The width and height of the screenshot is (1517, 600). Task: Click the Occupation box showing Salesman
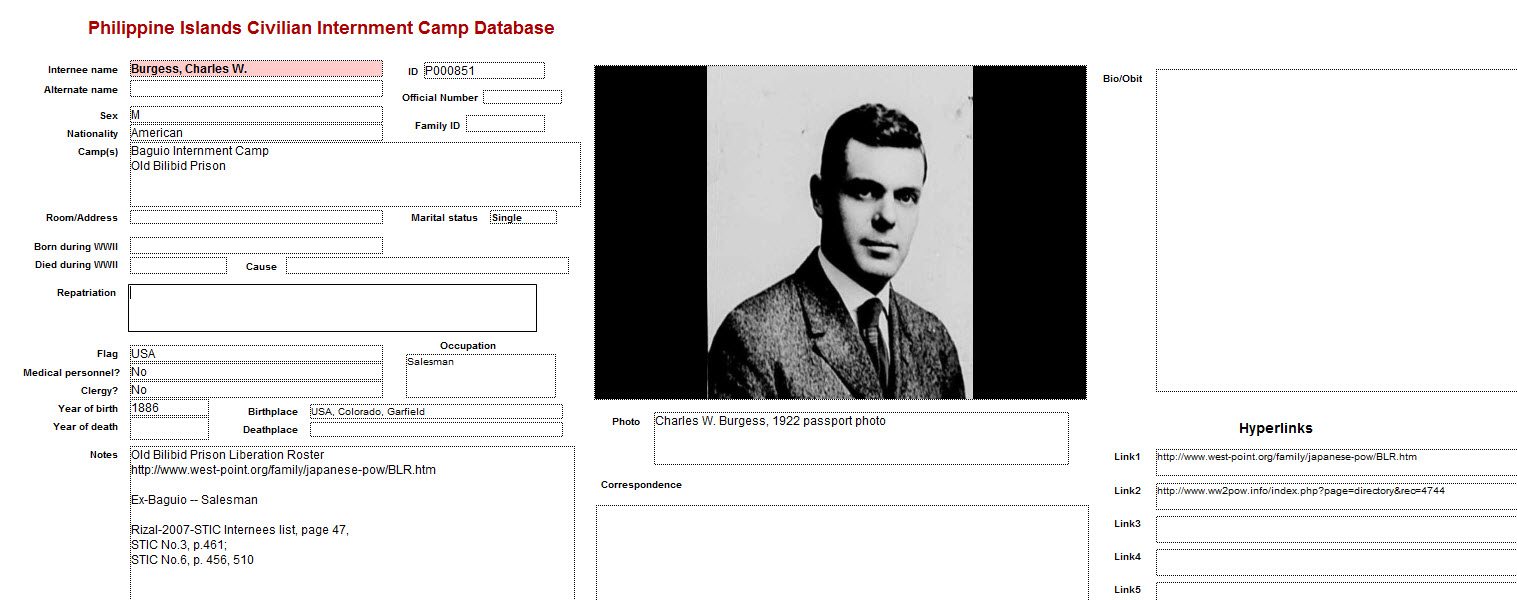(x=481, y=376)
